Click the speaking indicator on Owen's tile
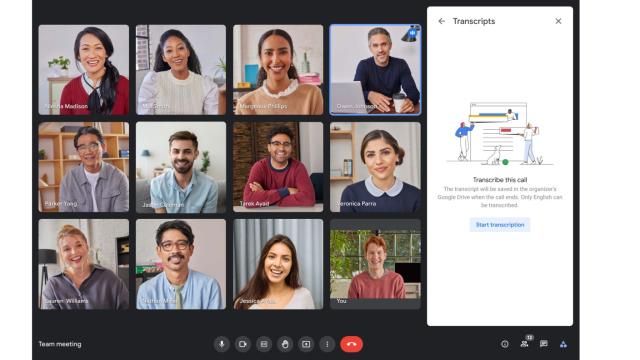Screen dimensions: 640x360 tap(413, 33)
